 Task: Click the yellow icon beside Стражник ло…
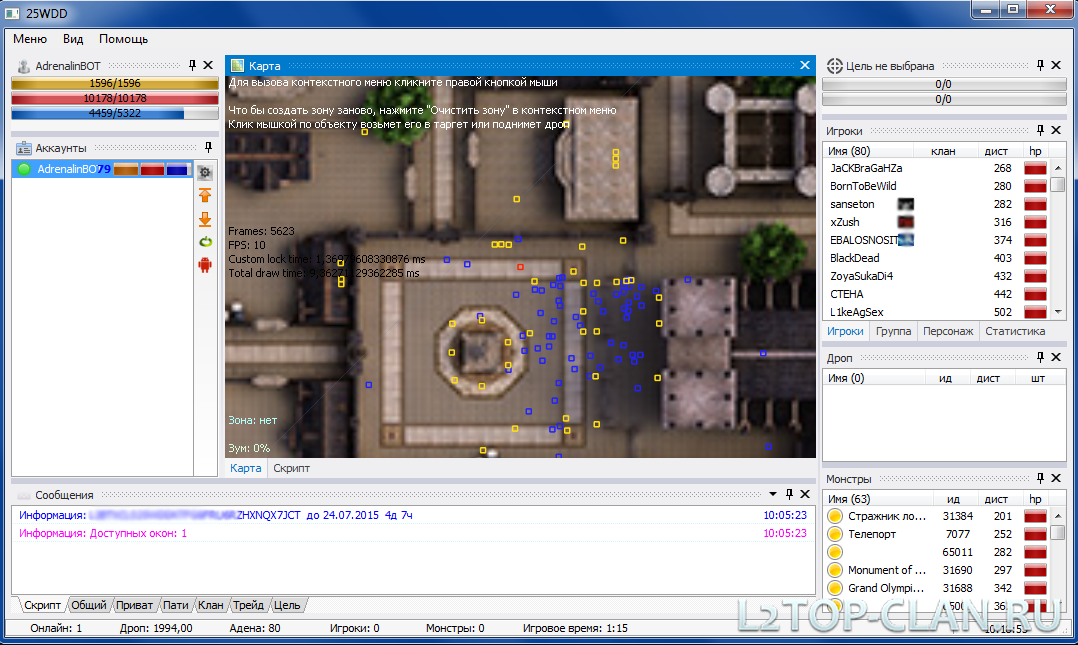tap(835, 516)
